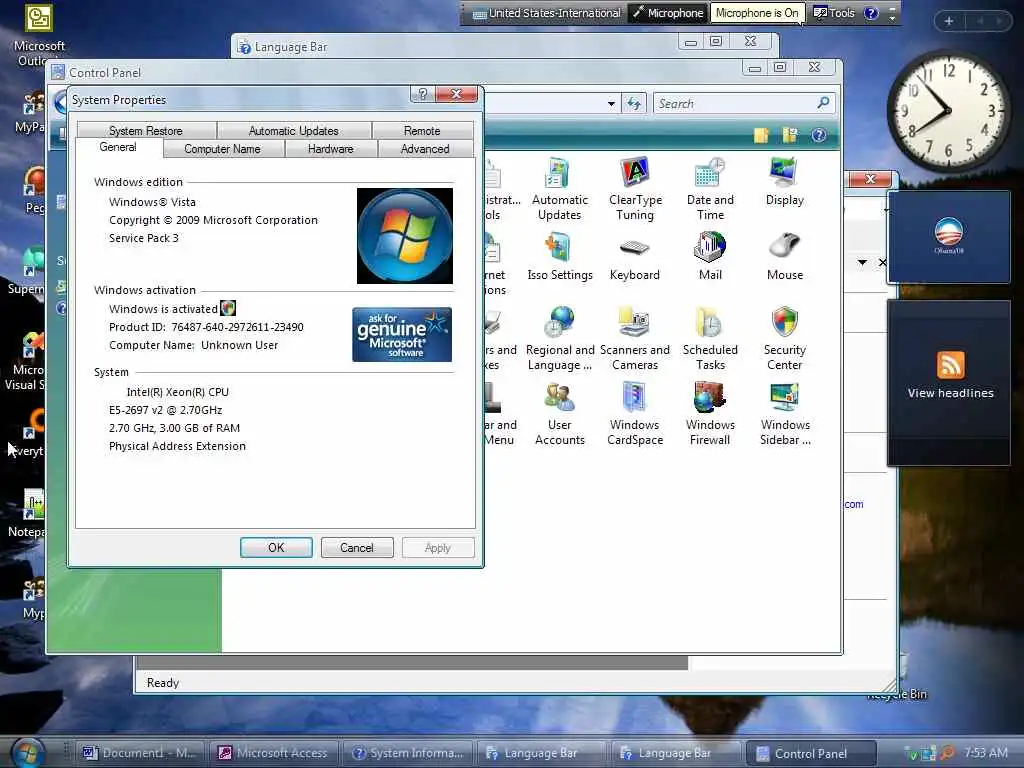Click the Obama08 gadget thumbnail
The image size is (1024, 768).
click(x=948, y=236)
